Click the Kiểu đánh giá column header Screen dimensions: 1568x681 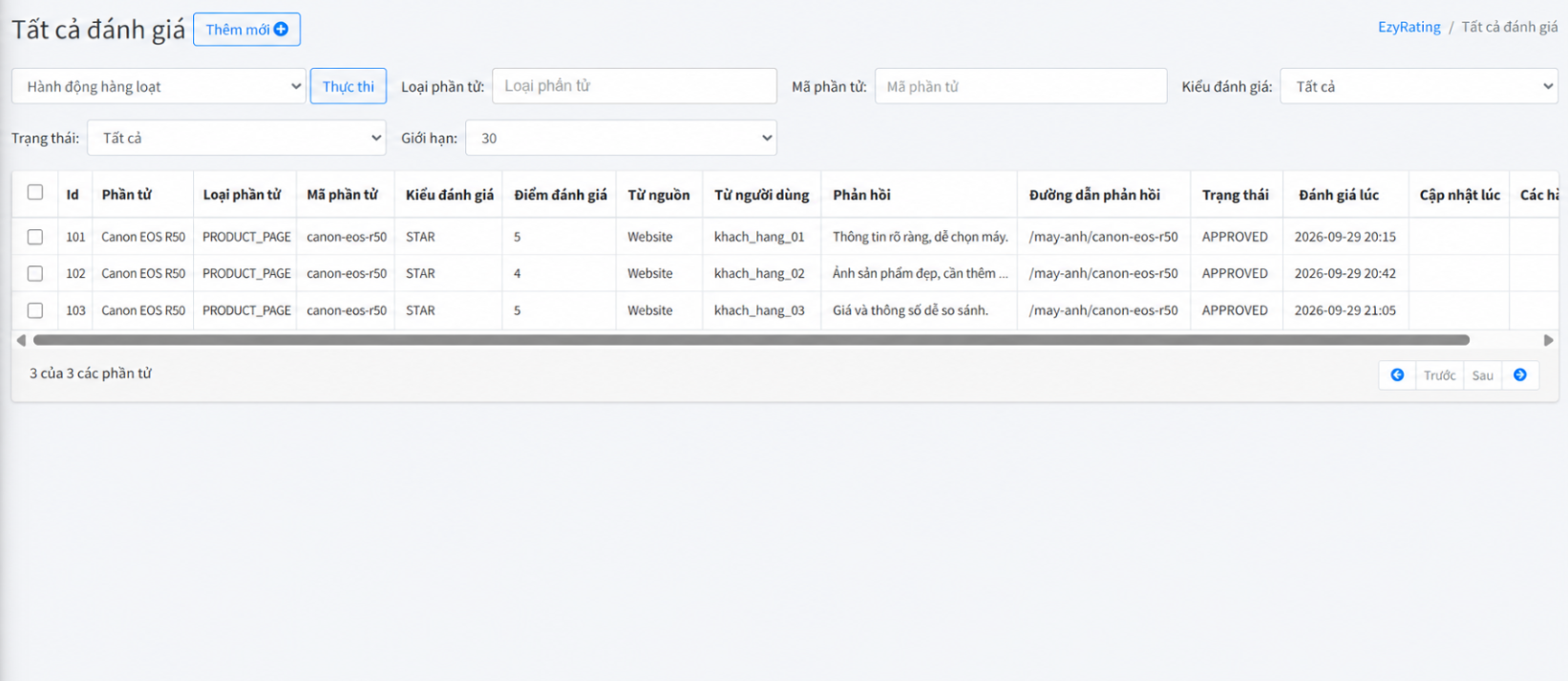click(450, 195)
